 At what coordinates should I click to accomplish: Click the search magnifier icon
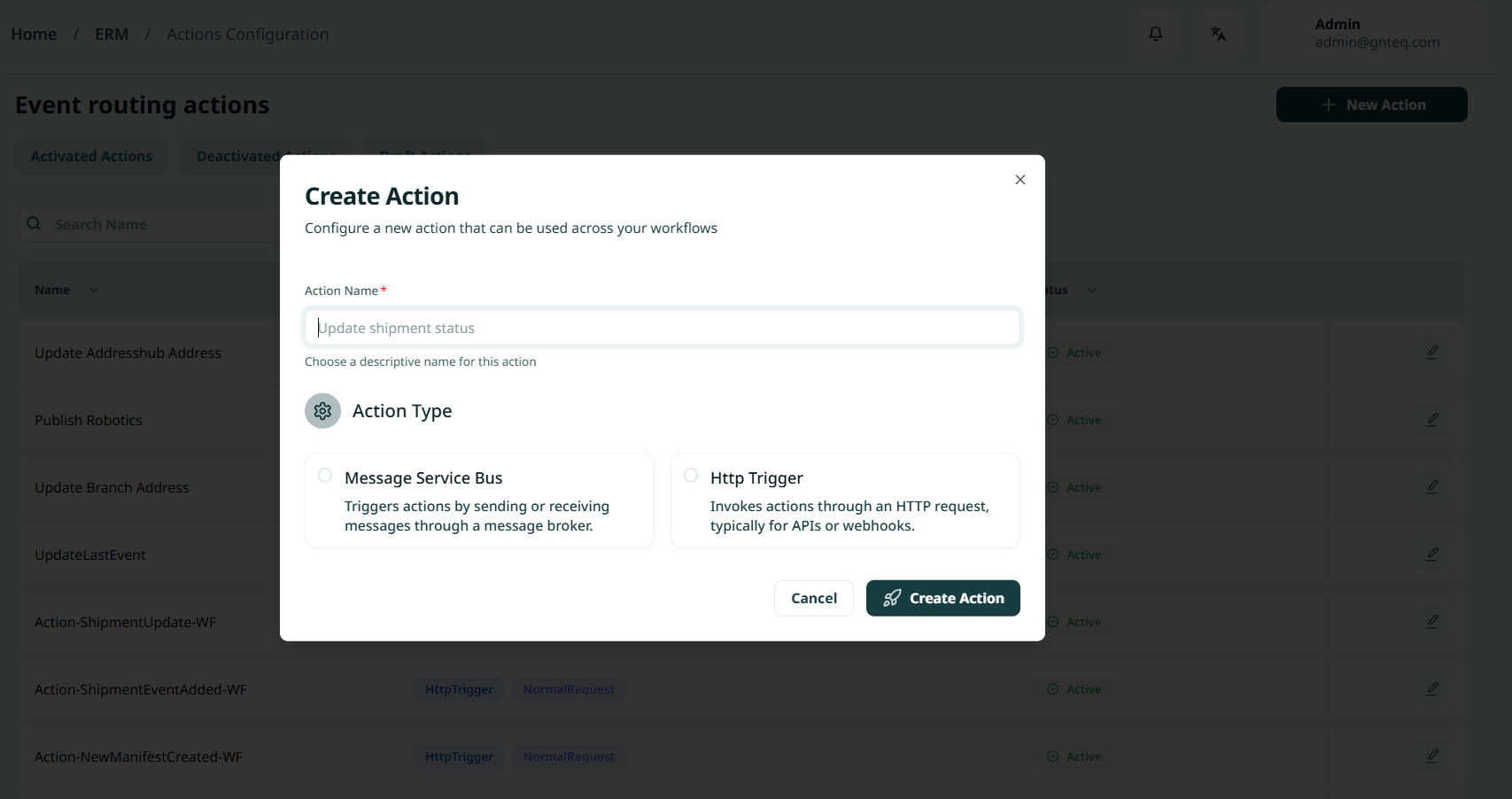(x=34, y=224)
